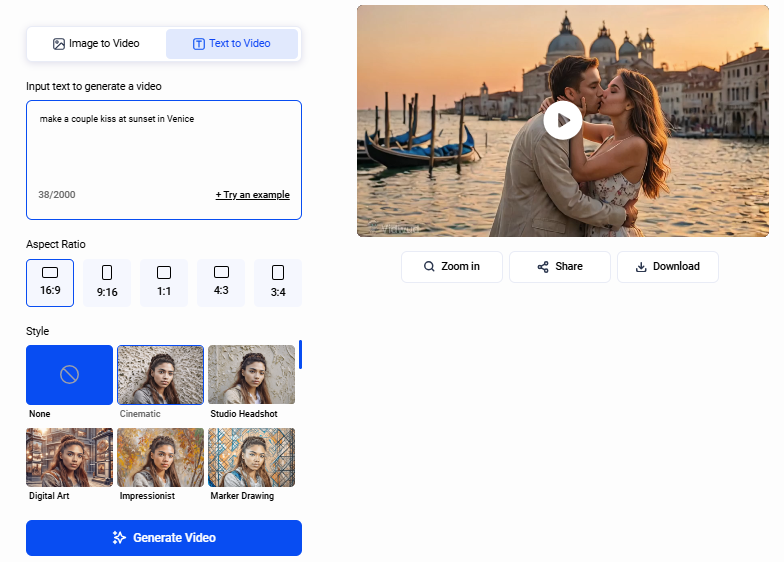Select the None style option
This screenshot has width=784, height=562.
click(x=69, y=375)
